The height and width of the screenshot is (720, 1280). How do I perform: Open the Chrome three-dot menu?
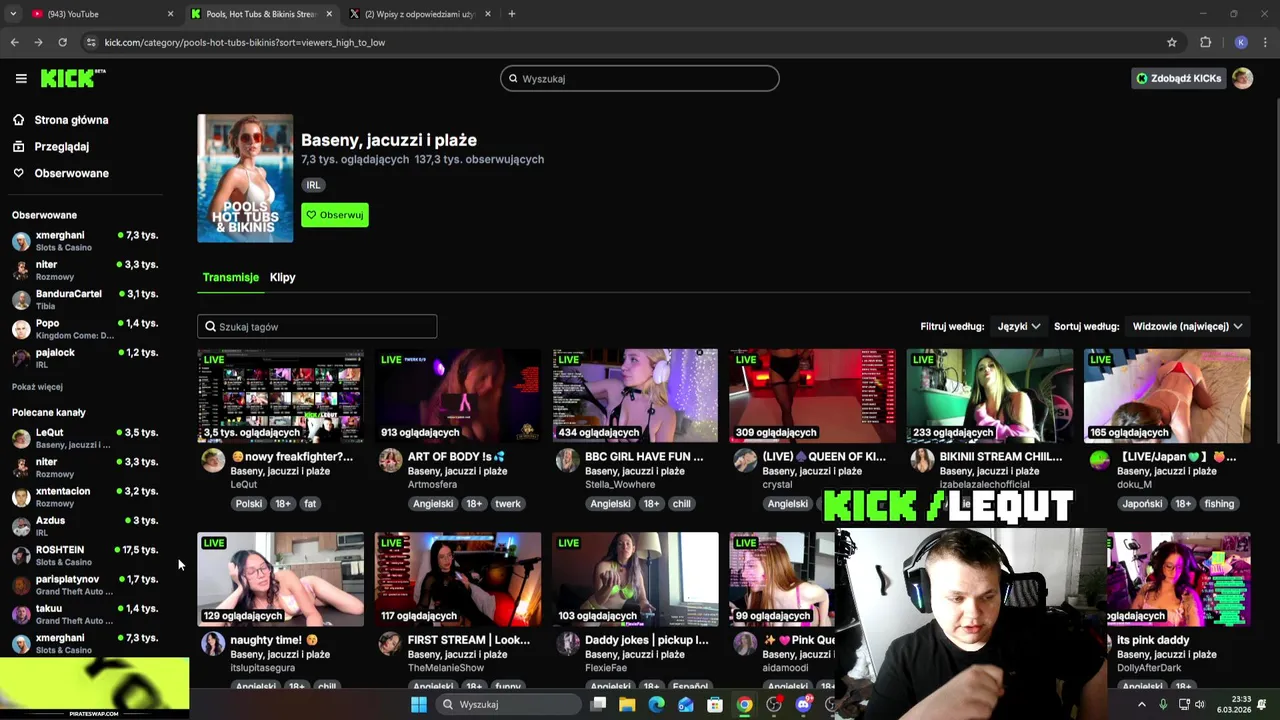(x=1265, y=42)
